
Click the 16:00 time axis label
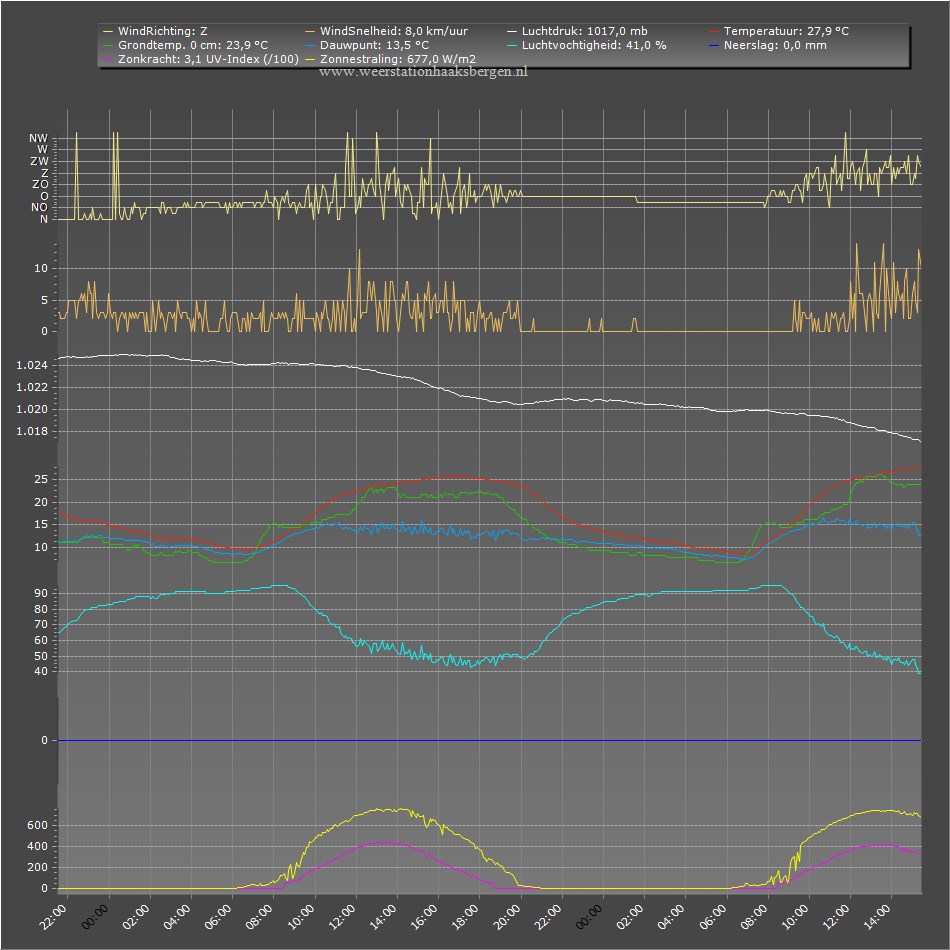[x=424, y=917]
